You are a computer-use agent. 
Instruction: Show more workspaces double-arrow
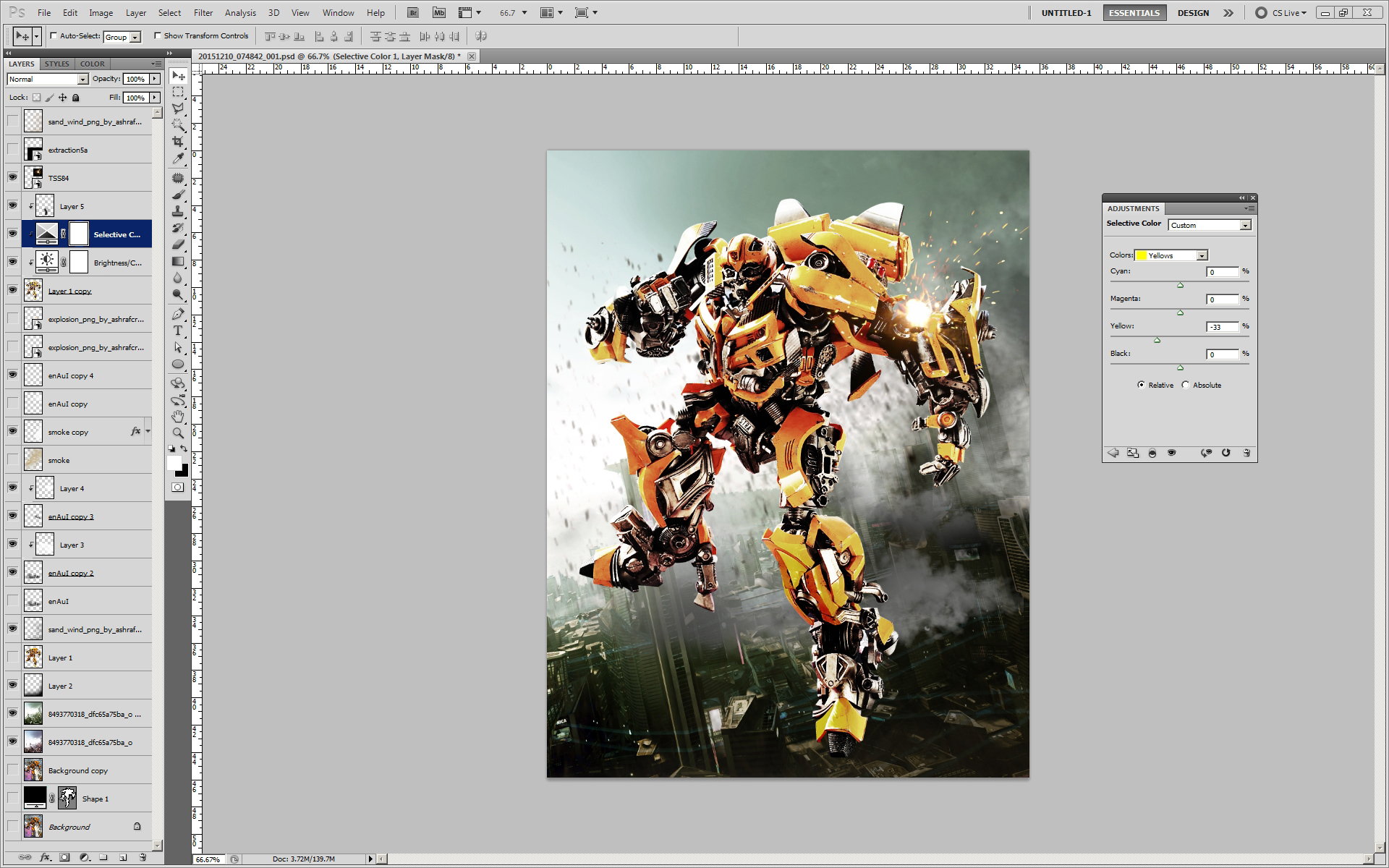click(1228, 12)
